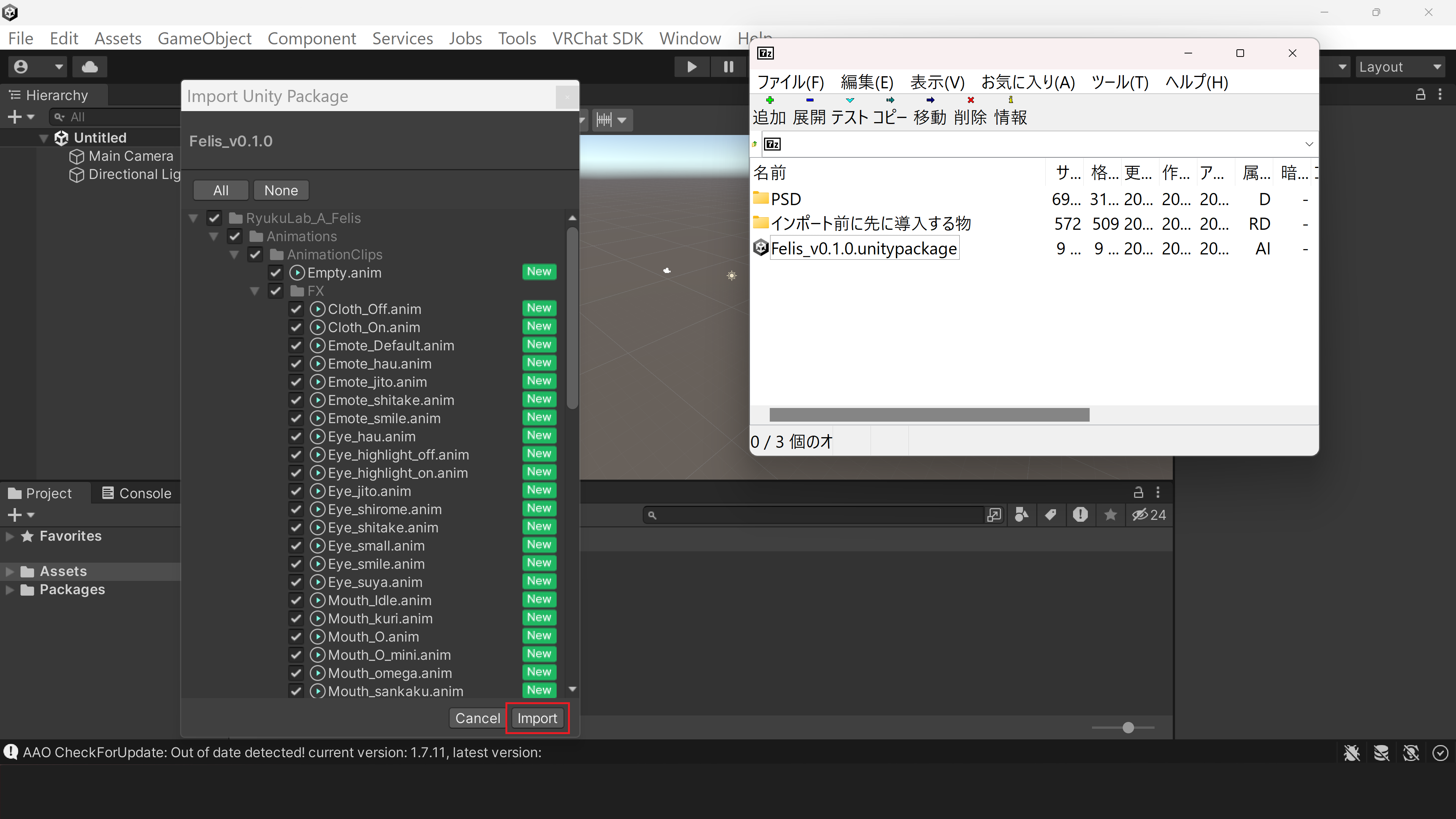Open the Services menu

pos(402,38)
